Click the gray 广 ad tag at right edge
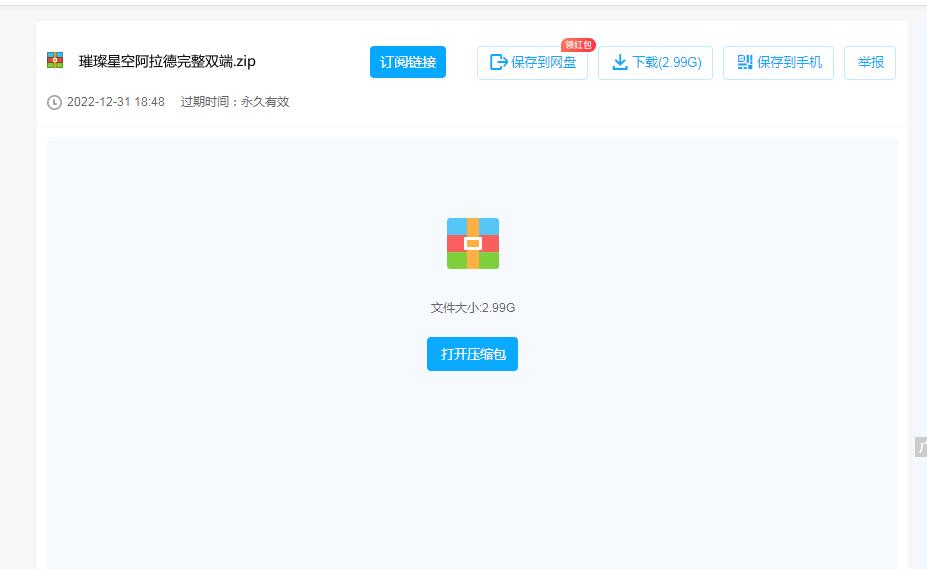This screenshot has height=569, width=927. click(920, 447)
